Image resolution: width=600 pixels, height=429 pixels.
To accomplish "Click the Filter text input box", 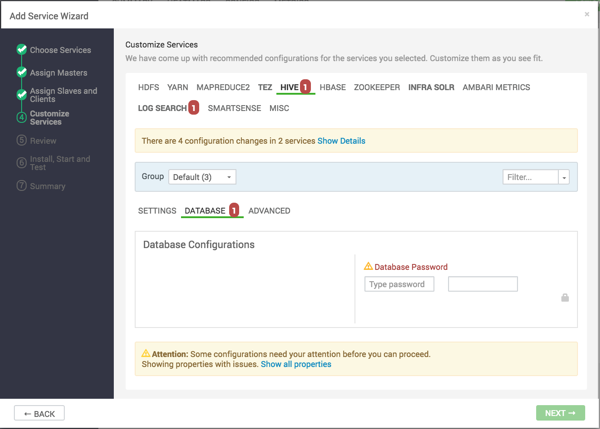I will [x=530, y=177].
